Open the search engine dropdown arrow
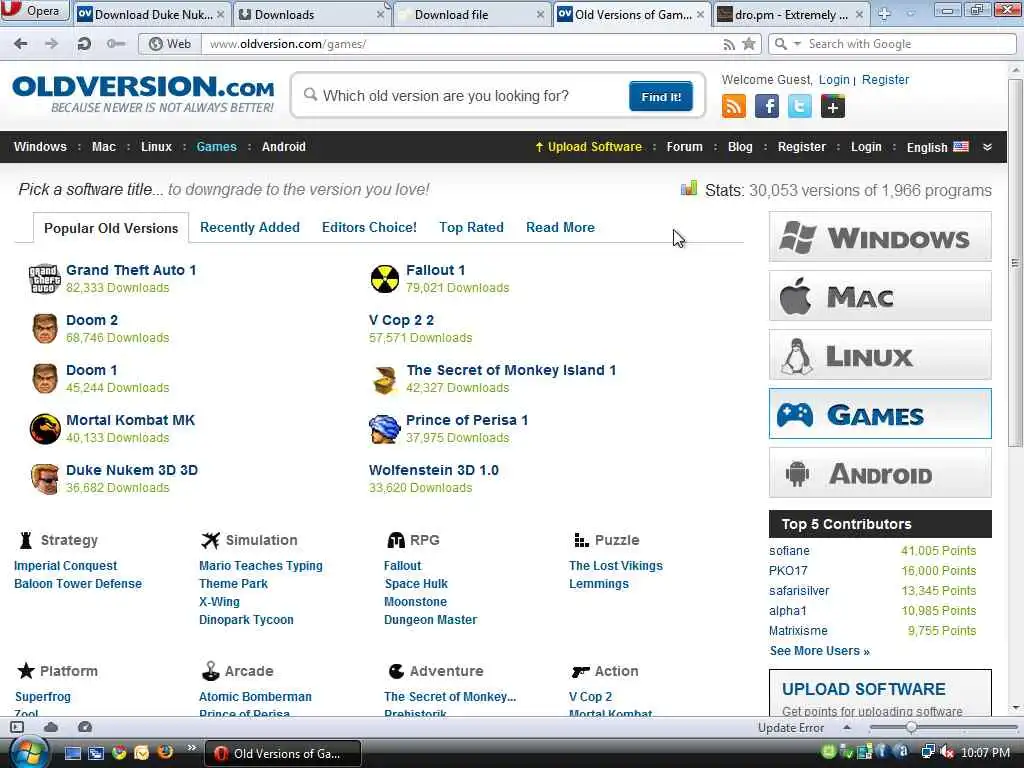Viewport: 1024px width, 768px height. click(797, 44)
